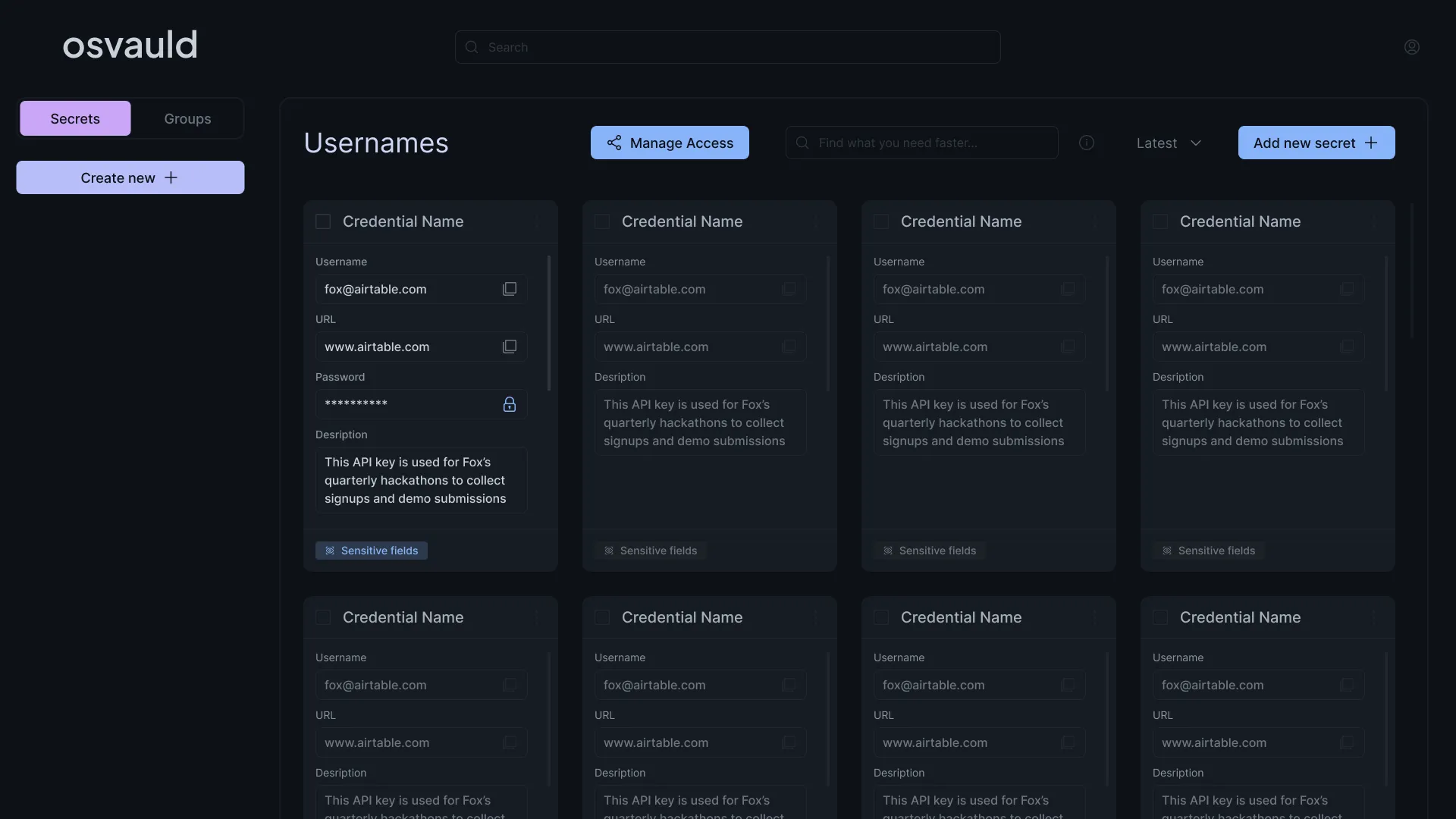Click the magnifier icon in the Find what you need field
This screenshot has height=819, width=1456.
[x=802, y=143]
